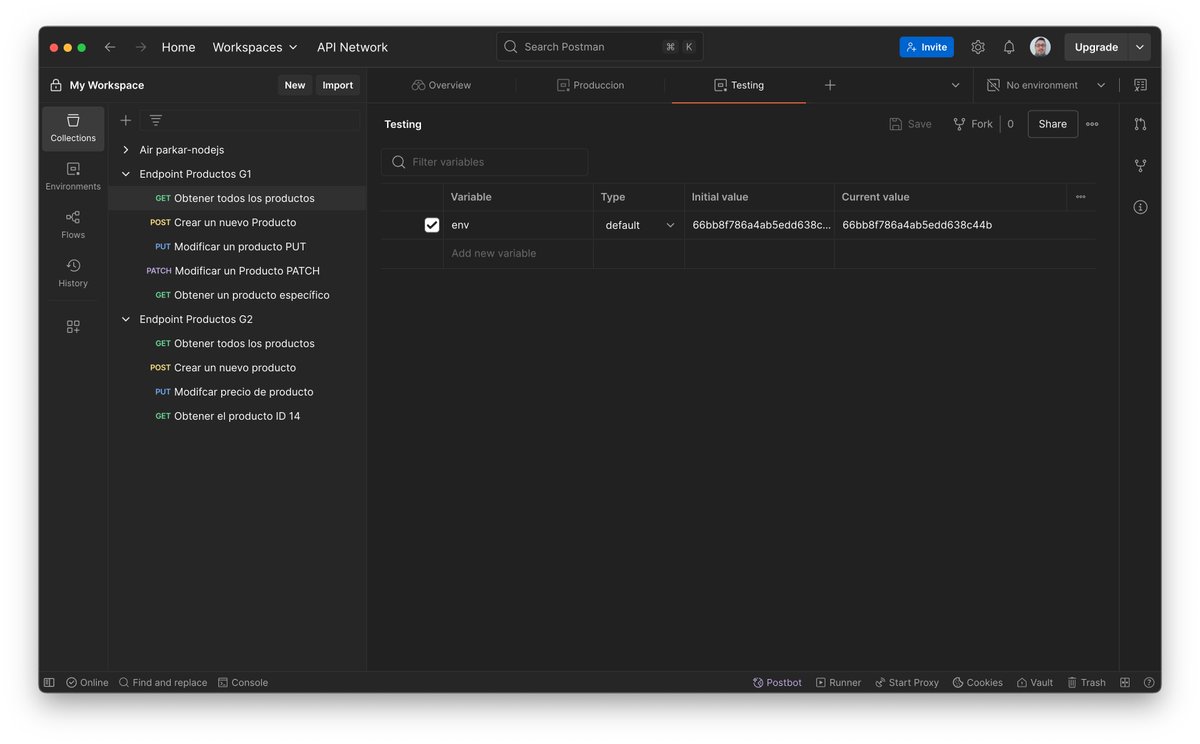The height and width of the screenshot is (744, 1200).
Task: Click the Import button
Action: pyautogui.click(x=338, y=85)
